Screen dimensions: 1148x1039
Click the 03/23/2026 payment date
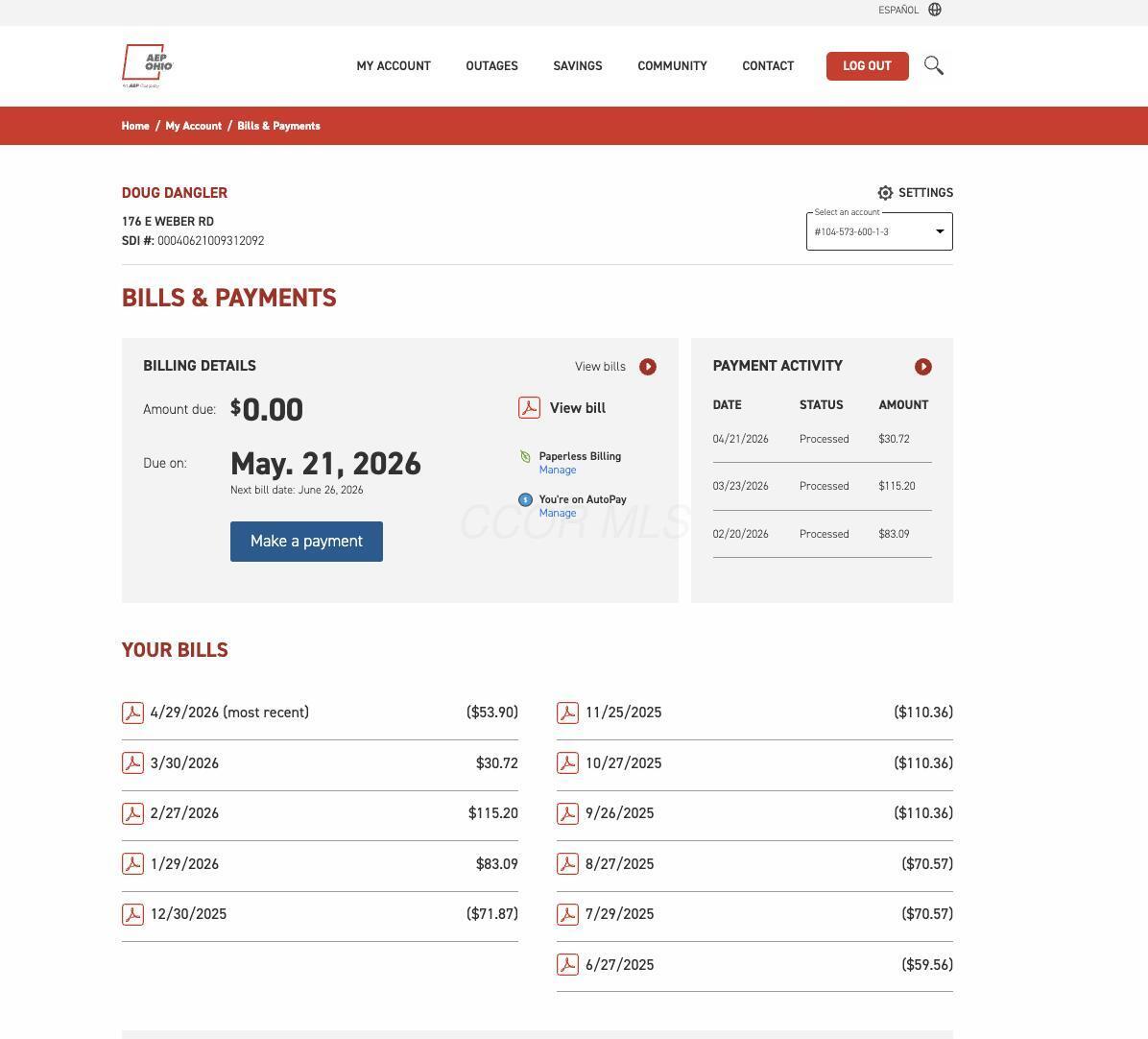point(740,486)
